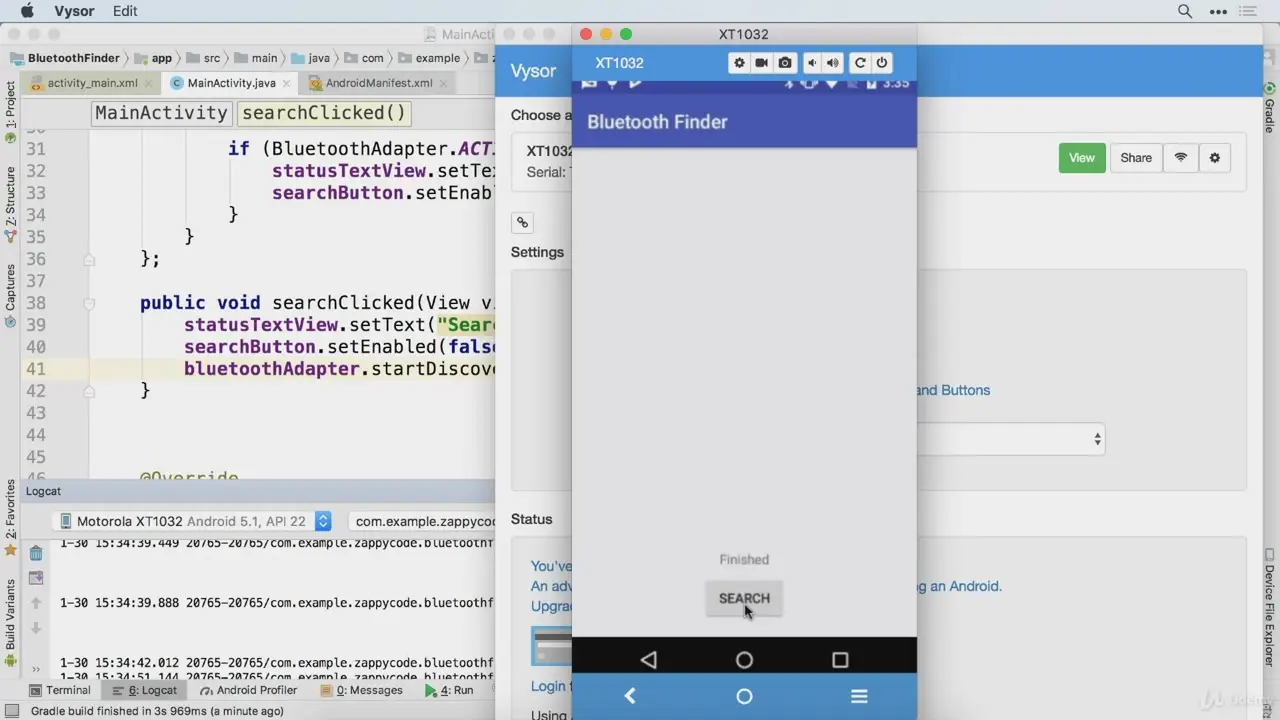Open the Project sidebar panel
The image size is (1280, 720).
11,112
